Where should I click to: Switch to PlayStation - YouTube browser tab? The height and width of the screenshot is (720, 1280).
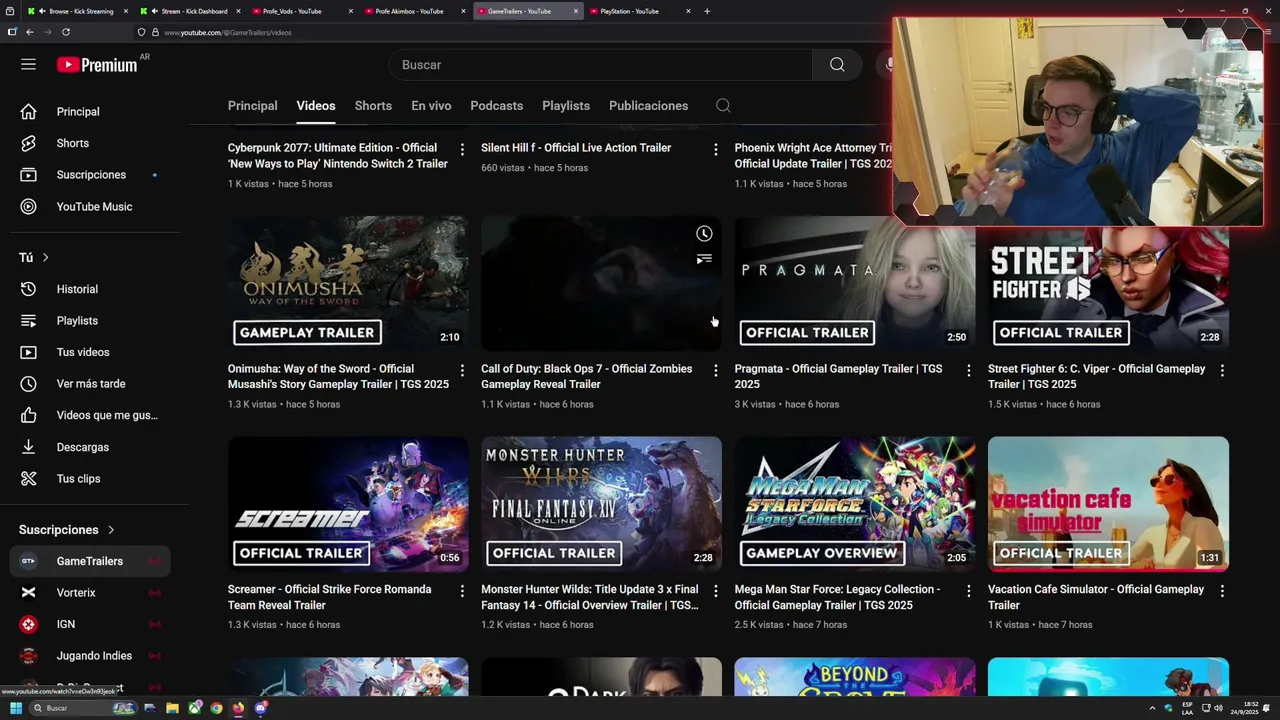click(x=638, y=11)
